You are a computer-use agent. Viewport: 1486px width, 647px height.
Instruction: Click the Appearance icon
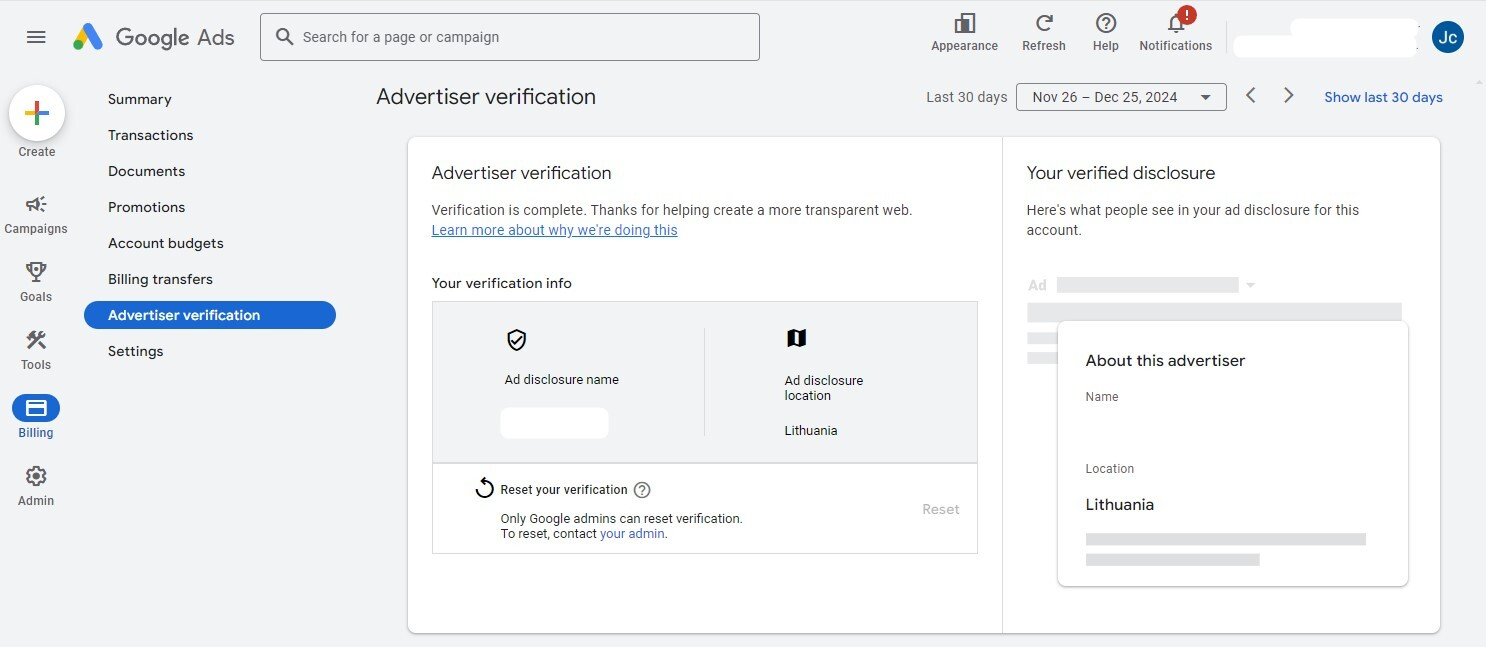964,24
